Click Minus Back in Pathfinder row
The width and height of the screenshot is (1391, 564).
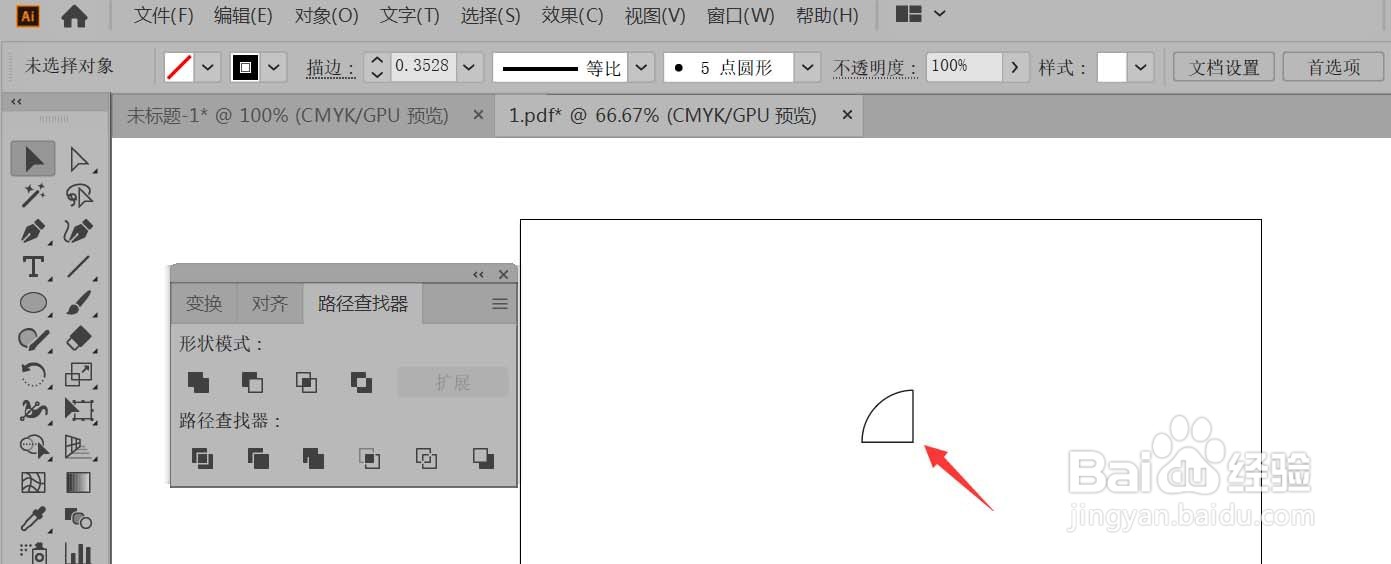tap(484, 458)
